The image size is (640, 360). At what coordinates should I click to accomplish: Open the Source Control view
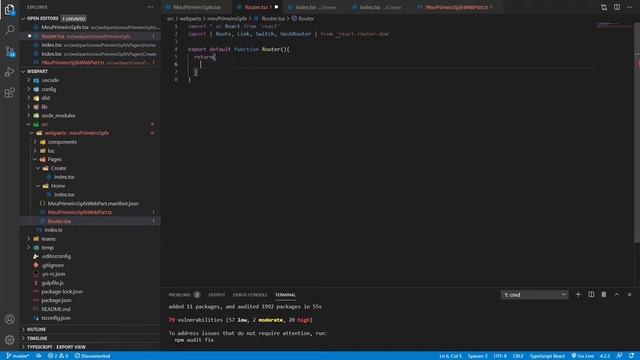(x=9, y=51)
